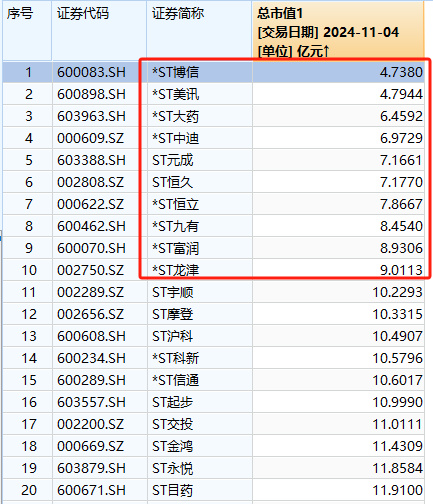Click the 证券代码 column header
Viewport: 433px width, 504px height.
tap(99, 31)
